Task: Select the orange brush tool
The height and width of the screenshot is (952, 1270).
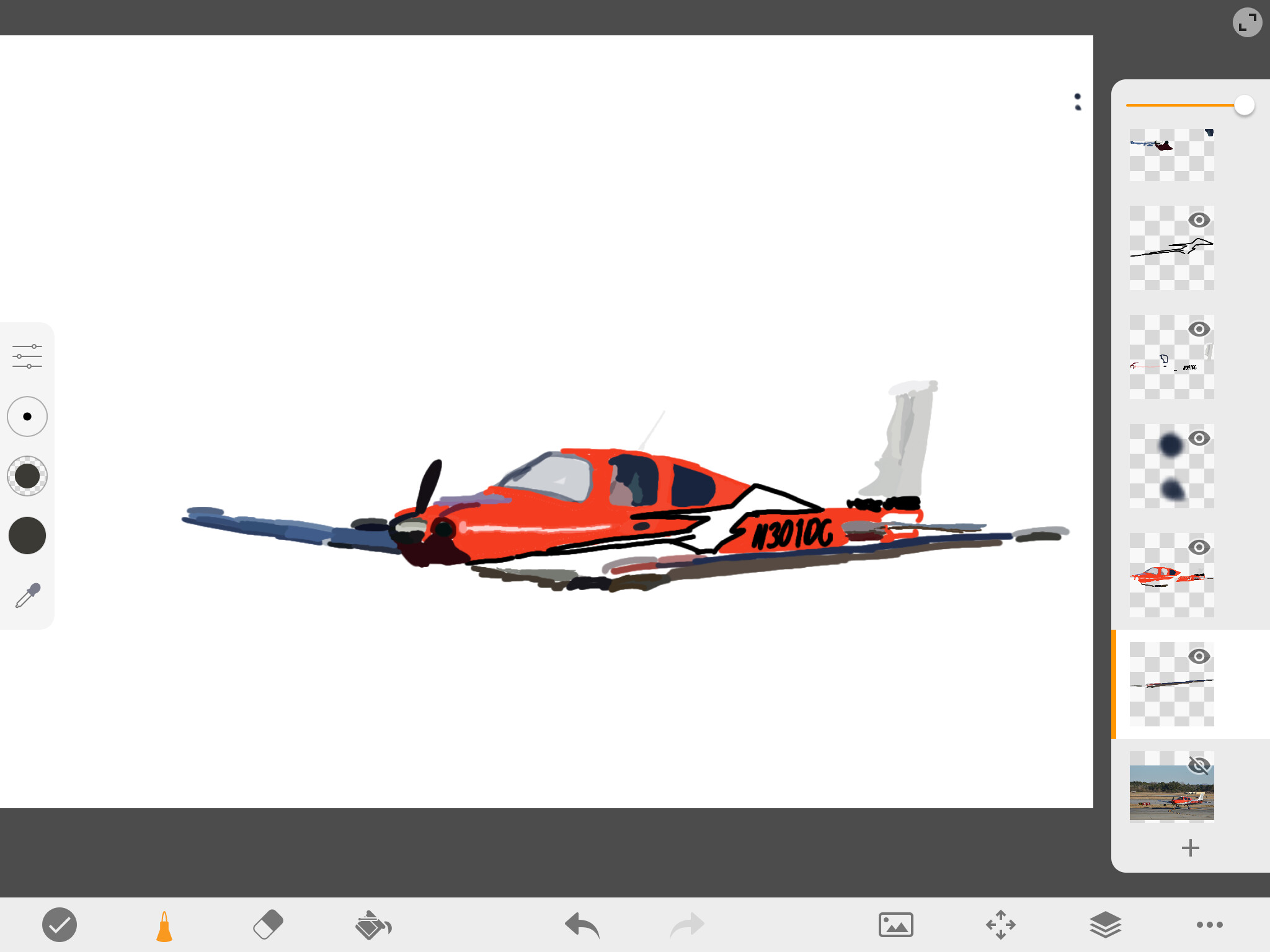Action: pyautogui.click(x=164, y=926)
